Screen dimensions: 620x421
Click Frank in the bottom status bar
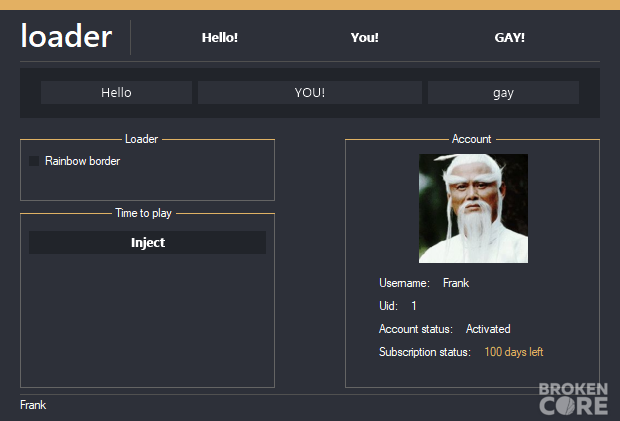tap(33, 405)
